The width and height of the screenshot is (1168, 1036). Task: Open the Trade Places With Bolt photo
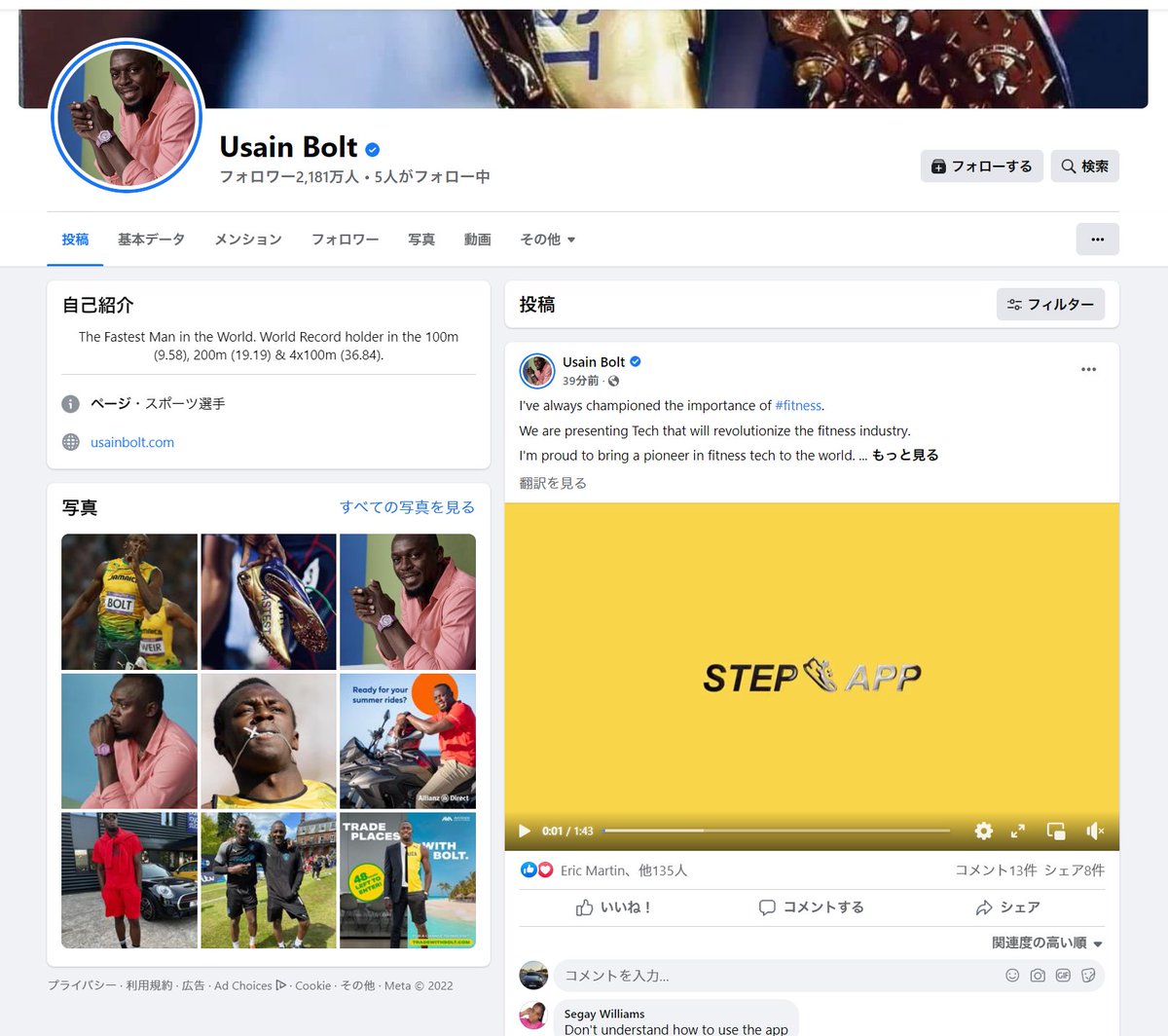tap(408, 880)
